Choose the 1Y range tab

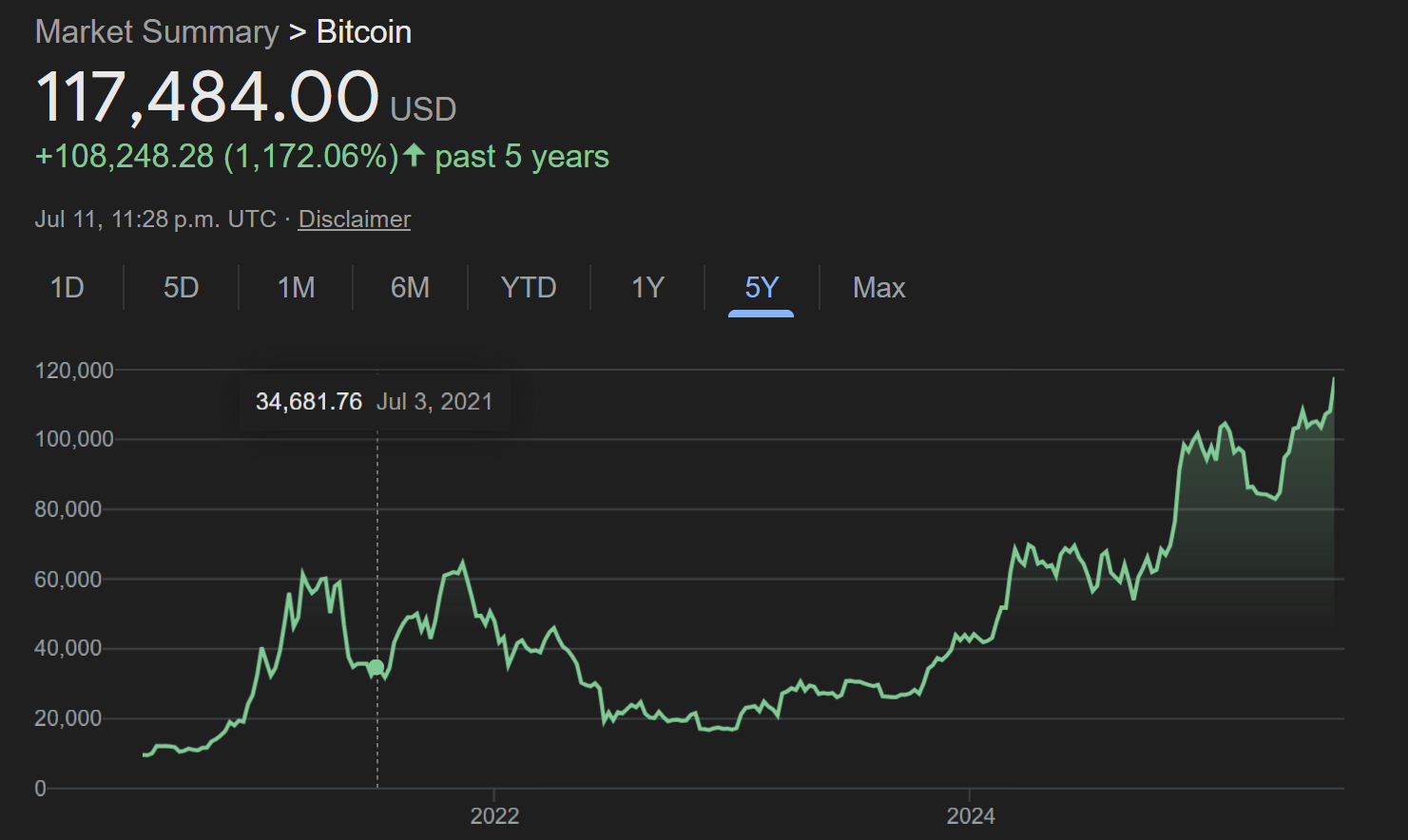[648, 287]
